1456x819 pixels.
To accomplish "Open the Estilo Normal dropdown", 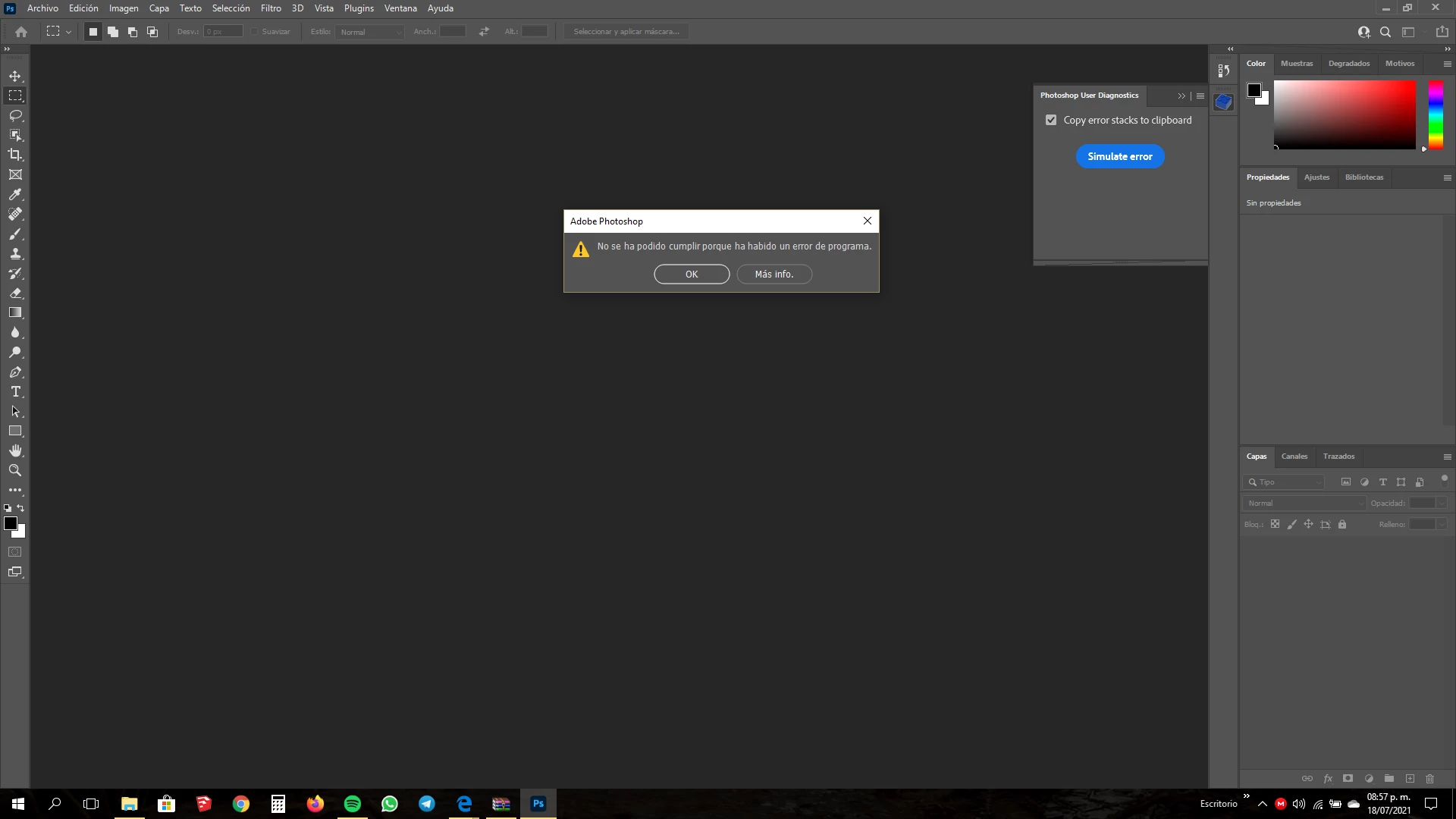I will [370, 32].
